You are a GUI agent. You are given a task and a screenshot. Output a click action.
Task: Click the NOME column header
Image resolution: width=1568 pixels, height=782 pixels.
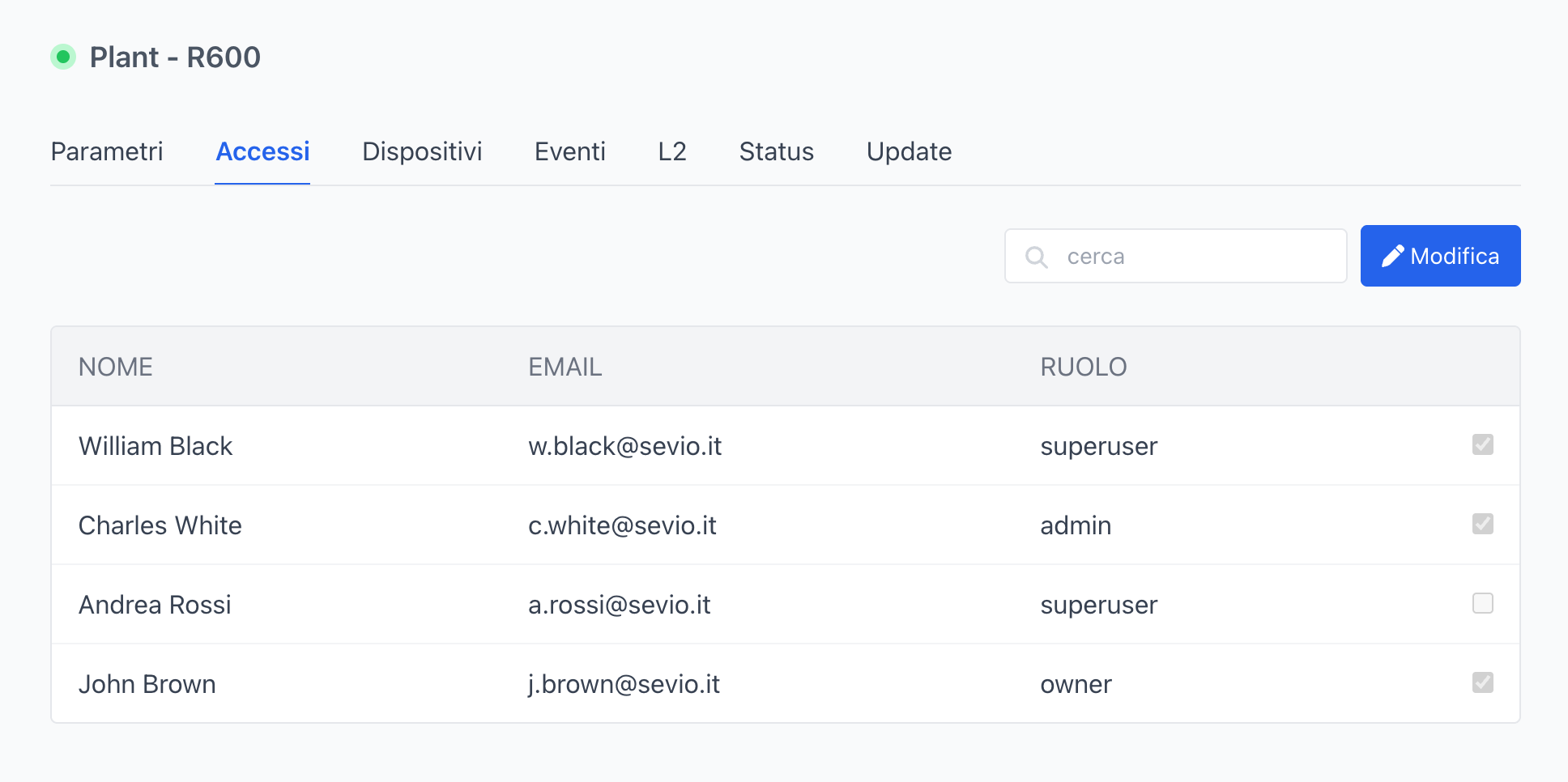(x=116, y=367)
